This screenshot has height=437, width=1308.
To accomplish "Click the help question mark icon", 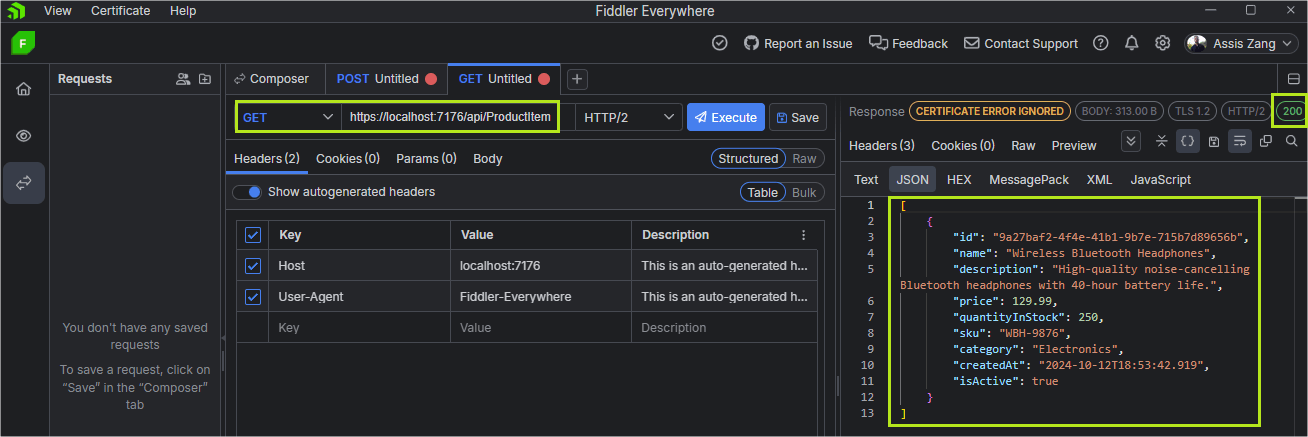I will coord(1101,43).
